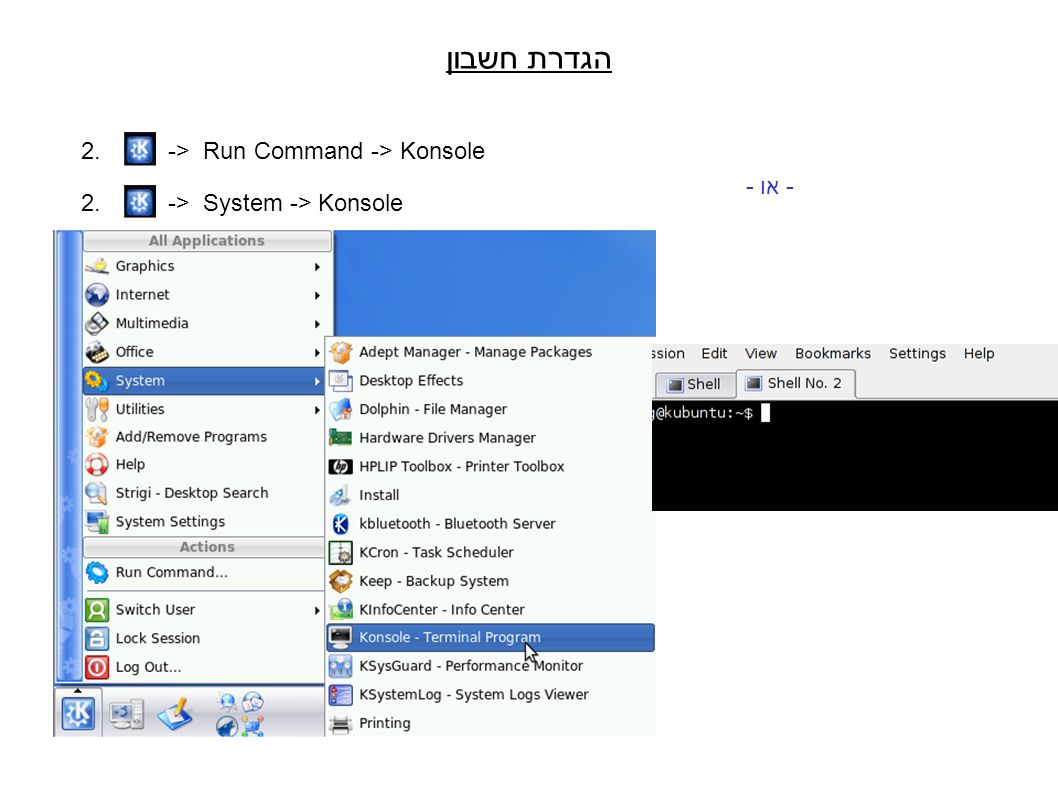The height and width of the screenshot is (793, 1058).
Task: Launch Konsole - Terminal Program entry
Action: pos(491,637)
